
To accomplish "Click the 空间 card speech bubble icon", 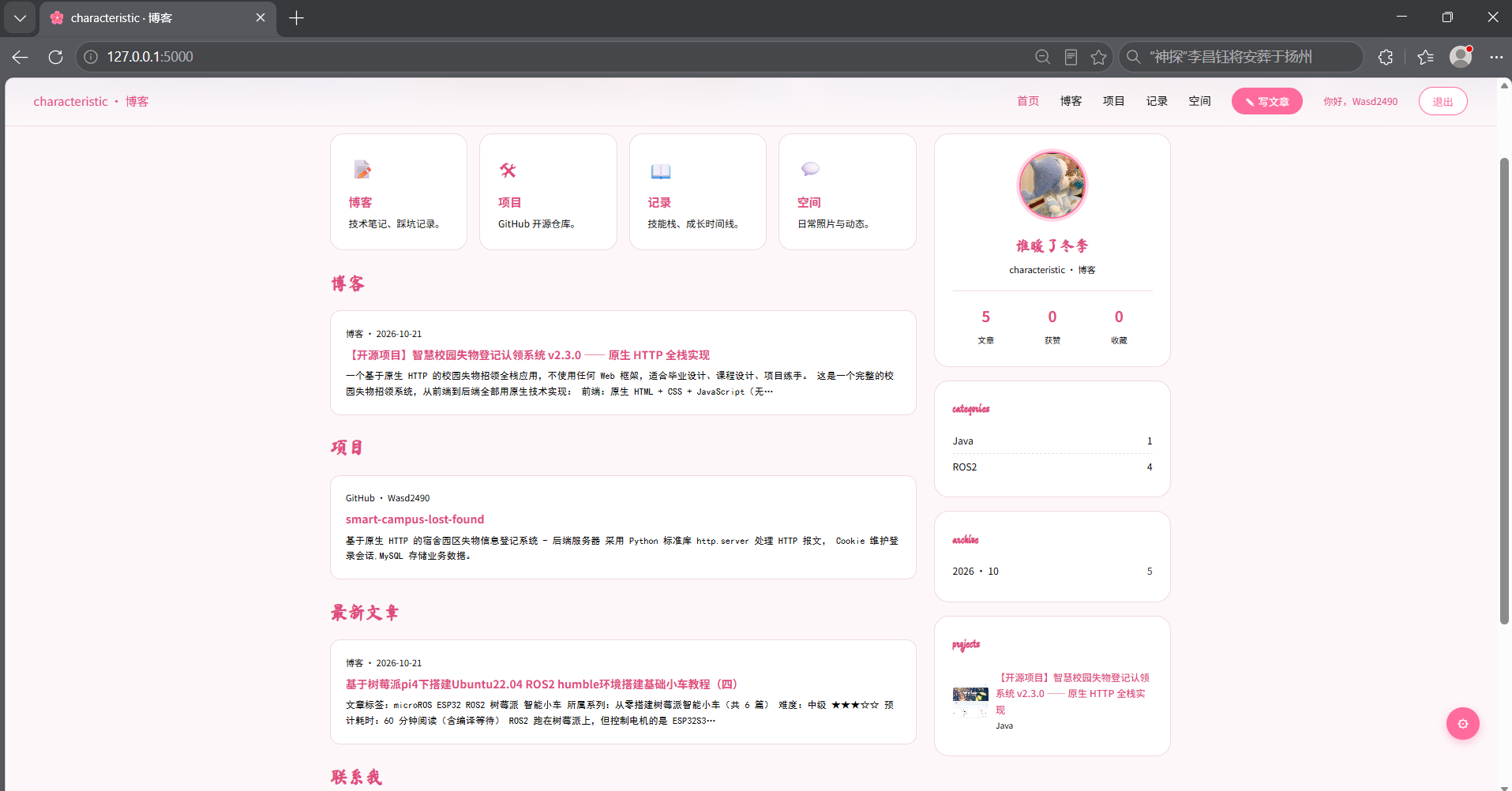I will tap(810, 169).
